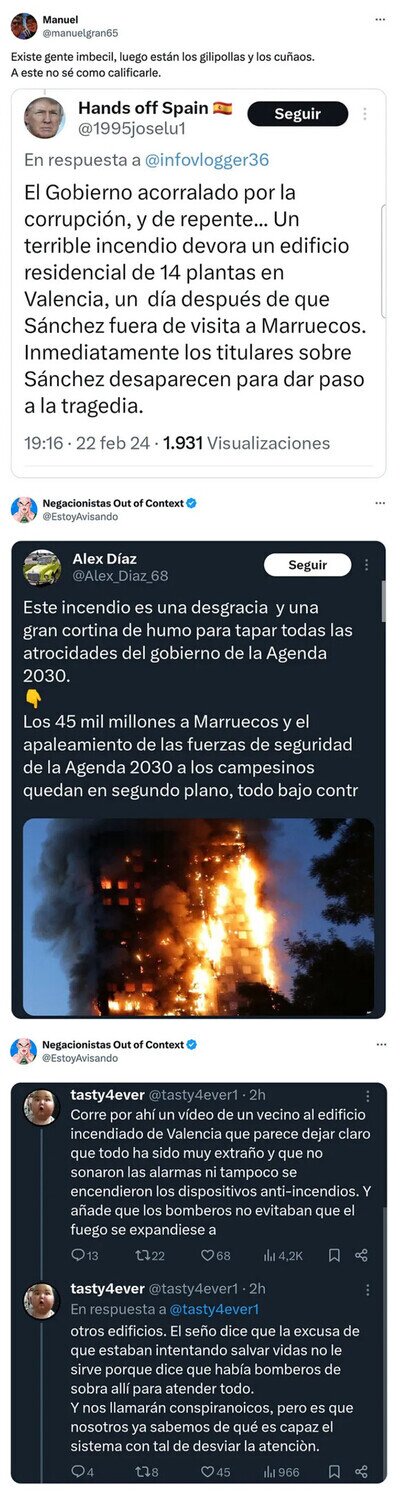Follow the Hands off Spain account
The height and width of the screenshot is (1493, 400).
(x=297, y=114)
